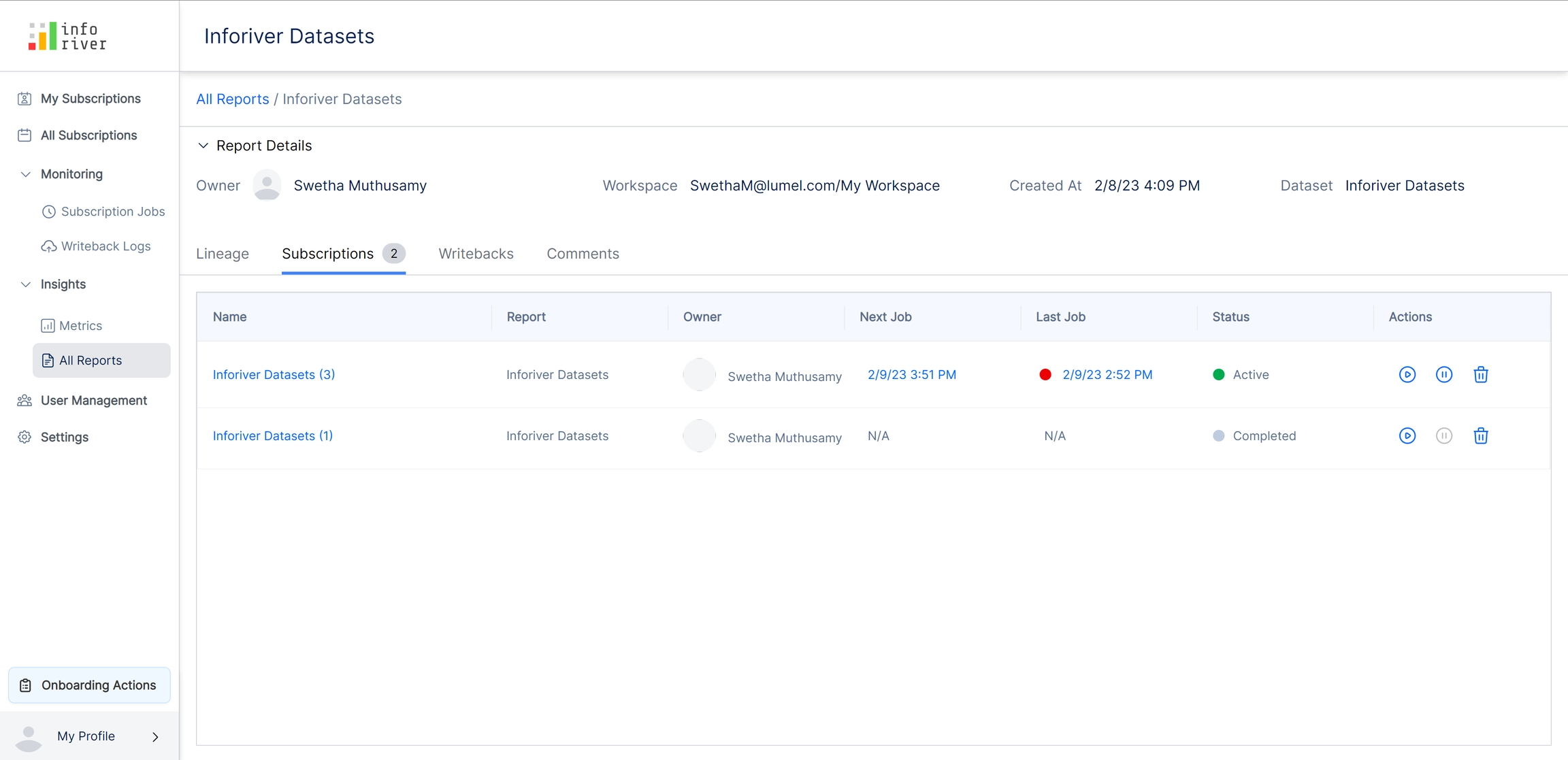Collapse the Insights sidebar group
The height and width of the screenshot is (760, 1568).
(x=26, y=284)
